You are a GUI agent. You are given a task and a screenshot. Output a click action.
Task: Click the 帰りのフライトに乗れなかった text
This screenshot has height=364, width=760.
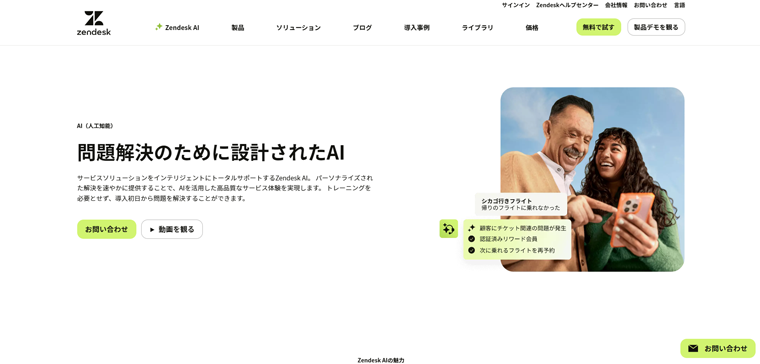[521, 208]
